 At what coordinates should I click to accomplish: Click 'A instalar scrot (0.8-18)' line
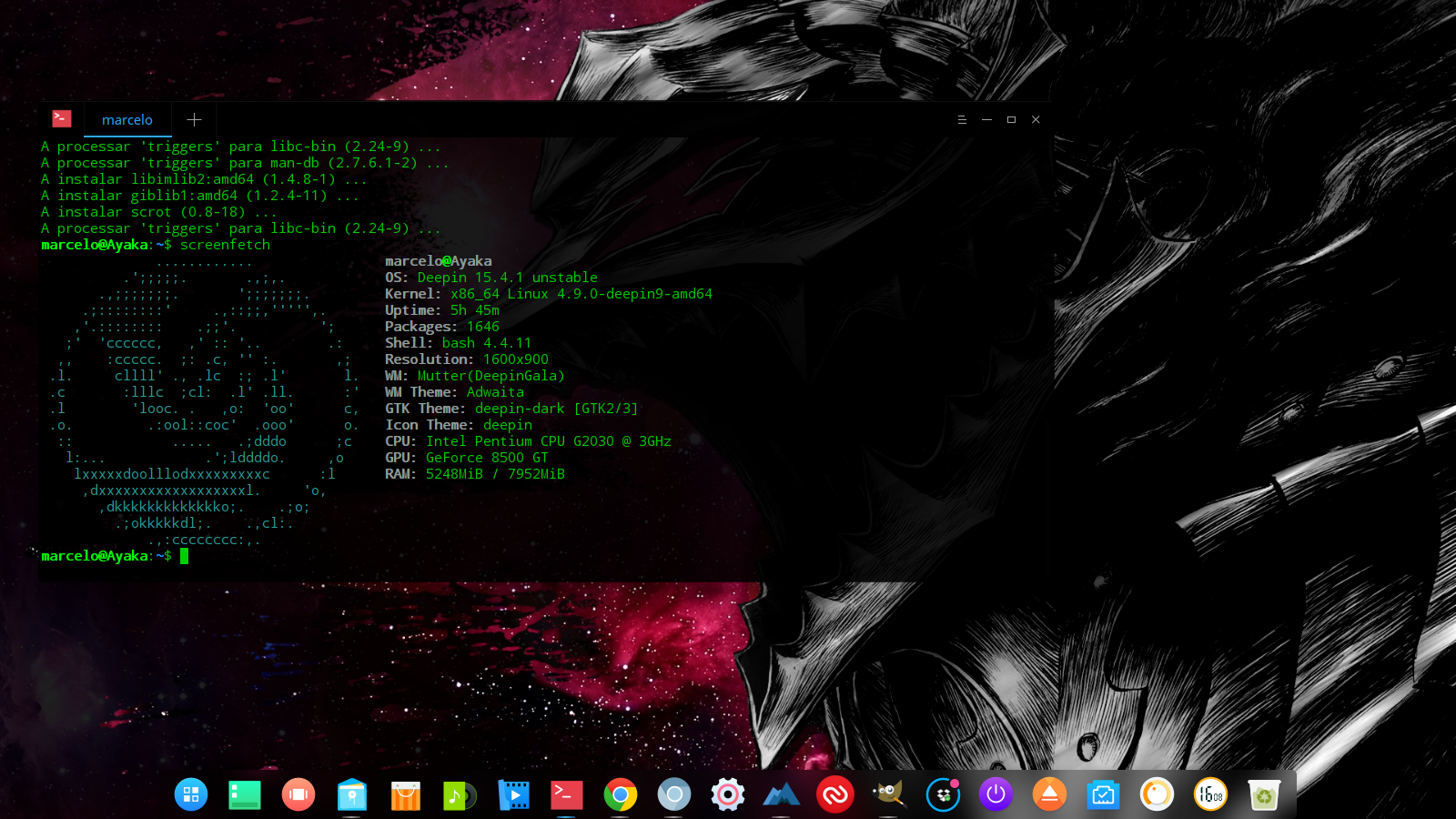[159, 212]
